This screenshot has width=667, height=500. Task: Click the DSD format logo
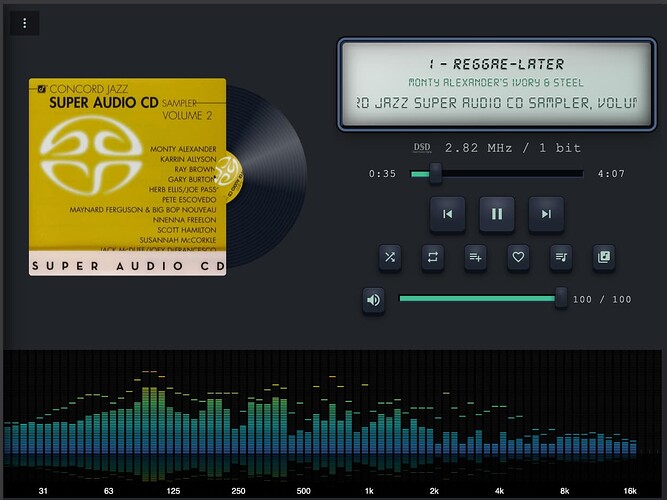422,148
